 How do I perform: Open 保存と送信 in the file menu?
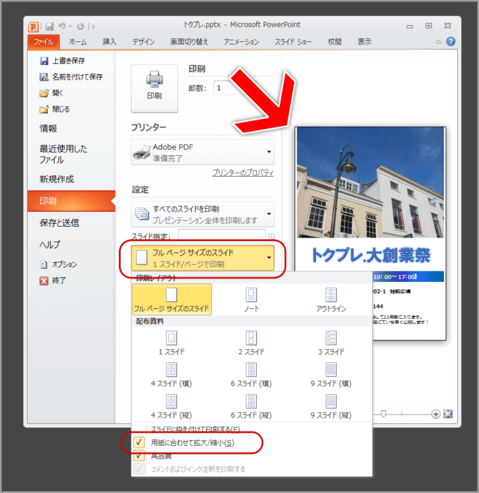click(x=59, y=223)
